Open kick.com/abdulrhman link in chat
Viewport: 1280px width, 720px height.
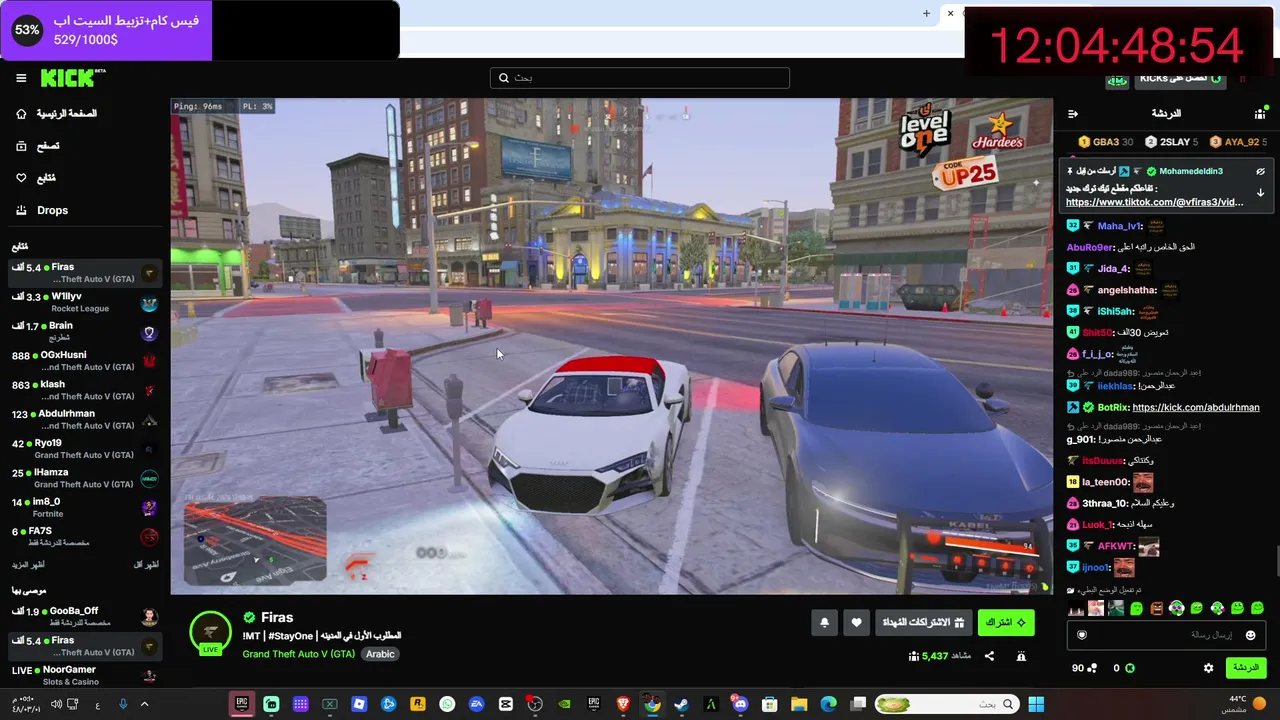pos(1196,408)
